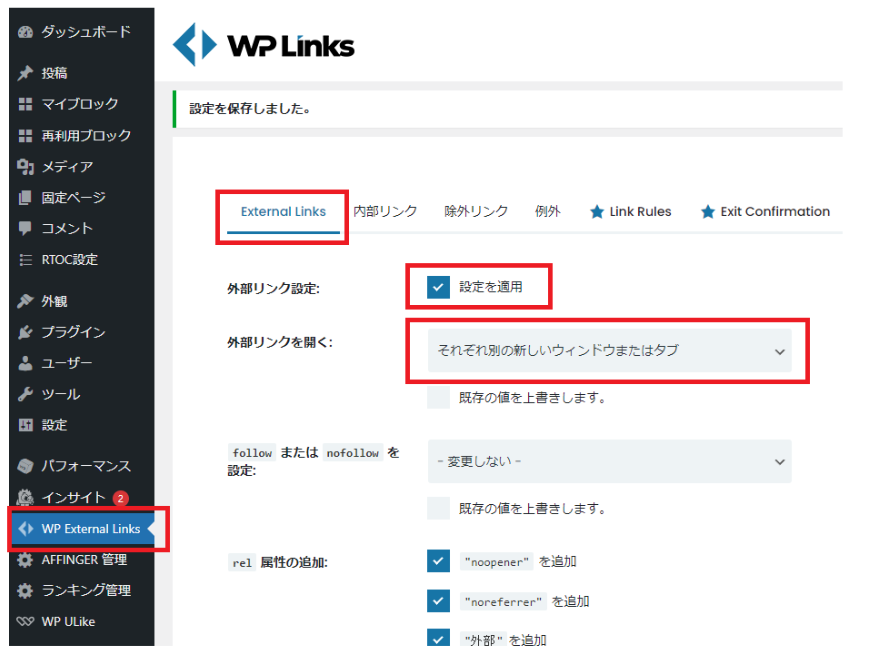
Task: Click the gear icon beside ランキング管理
Action: (26, 590)
